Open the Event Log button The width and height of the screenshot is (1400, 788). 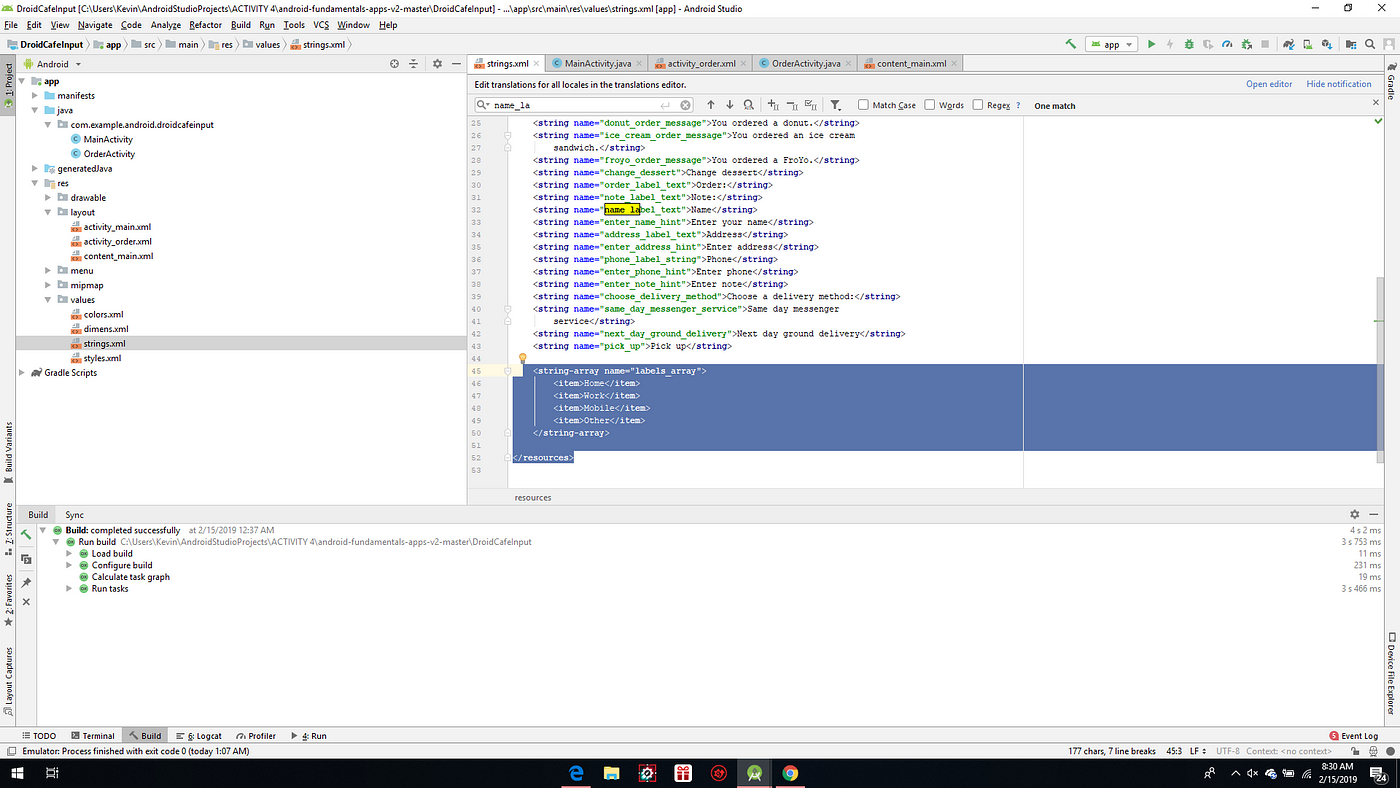click(1354, 735)
